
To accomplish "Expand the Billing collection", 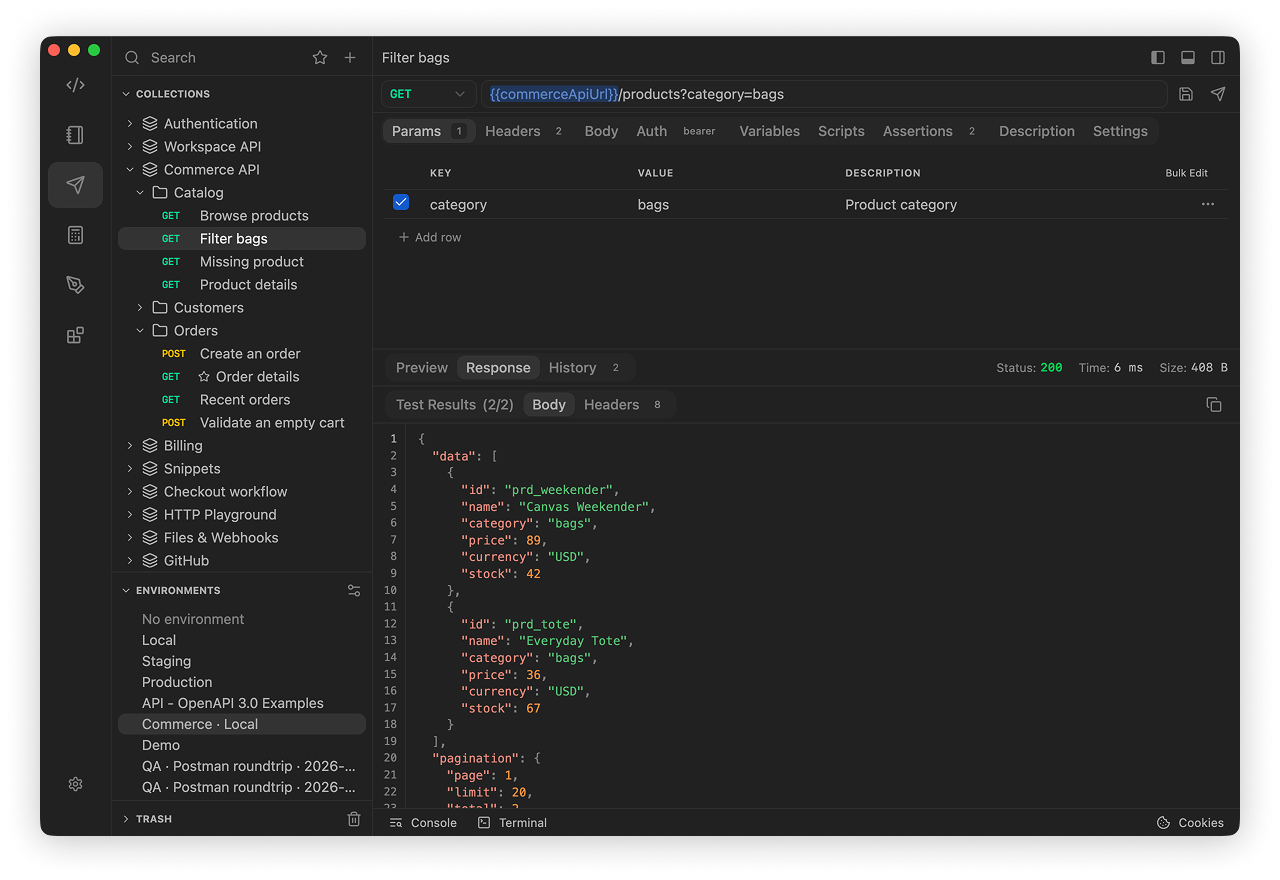I will [x=130, y=446].
